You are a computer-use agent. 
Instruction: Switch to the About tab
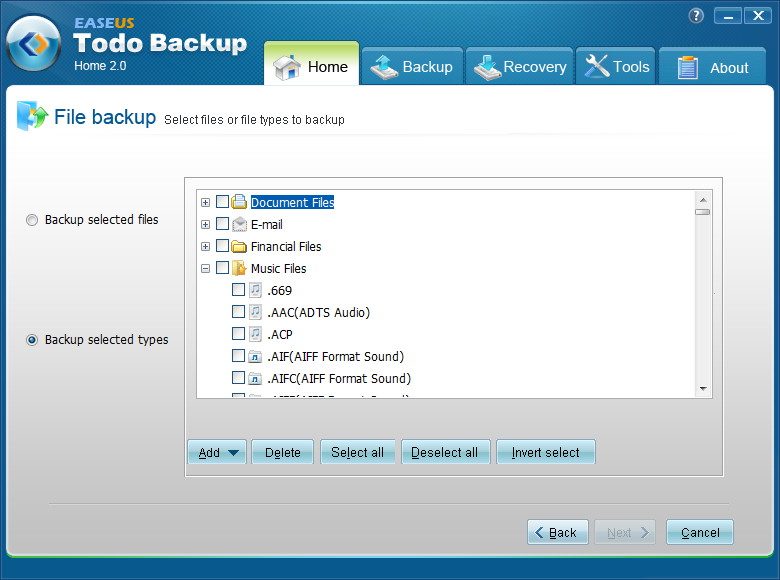712,67
